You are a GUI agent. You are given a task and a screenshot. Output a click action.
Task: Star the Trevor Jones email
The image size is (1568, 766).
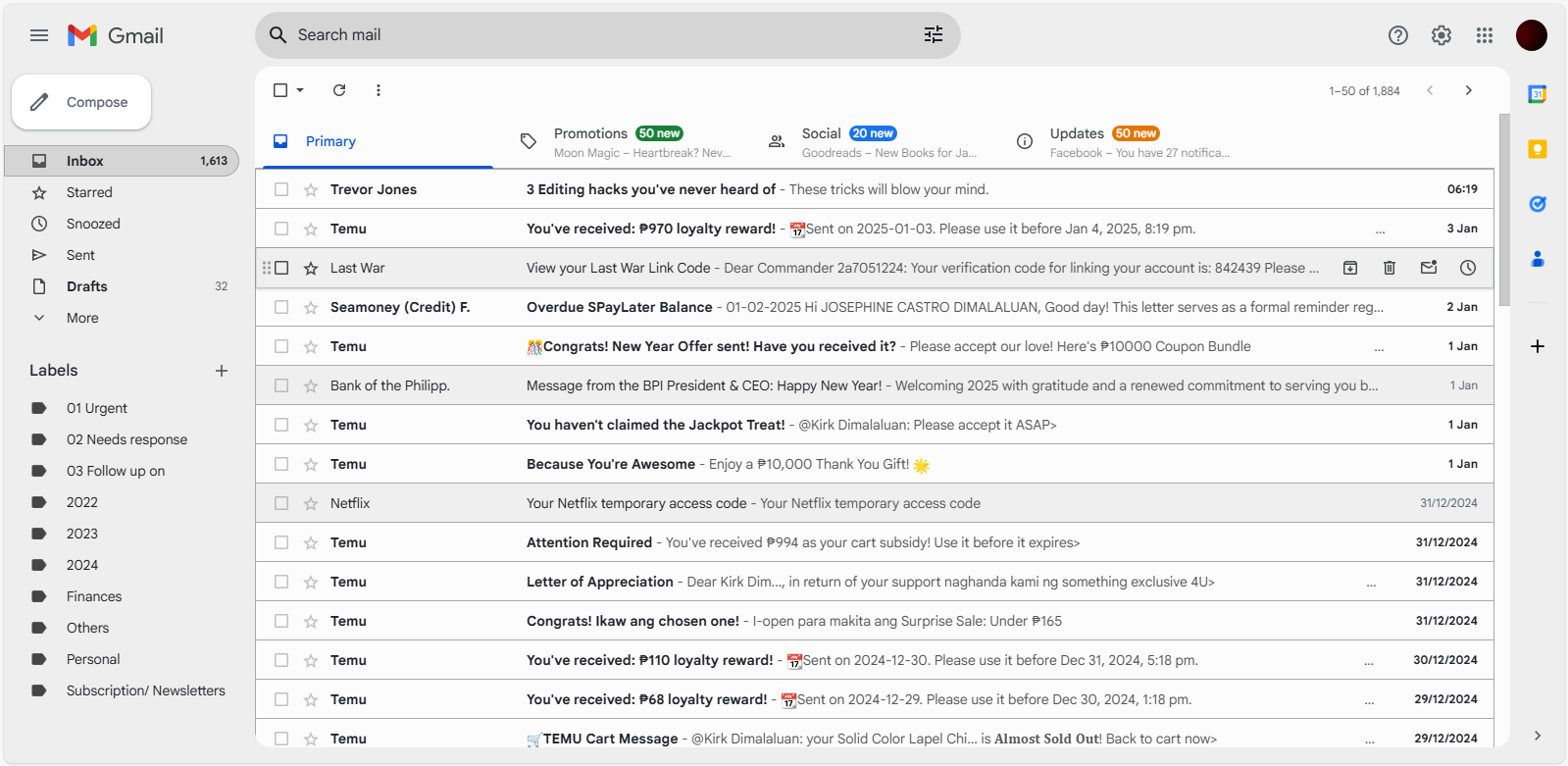coord(311,189)
